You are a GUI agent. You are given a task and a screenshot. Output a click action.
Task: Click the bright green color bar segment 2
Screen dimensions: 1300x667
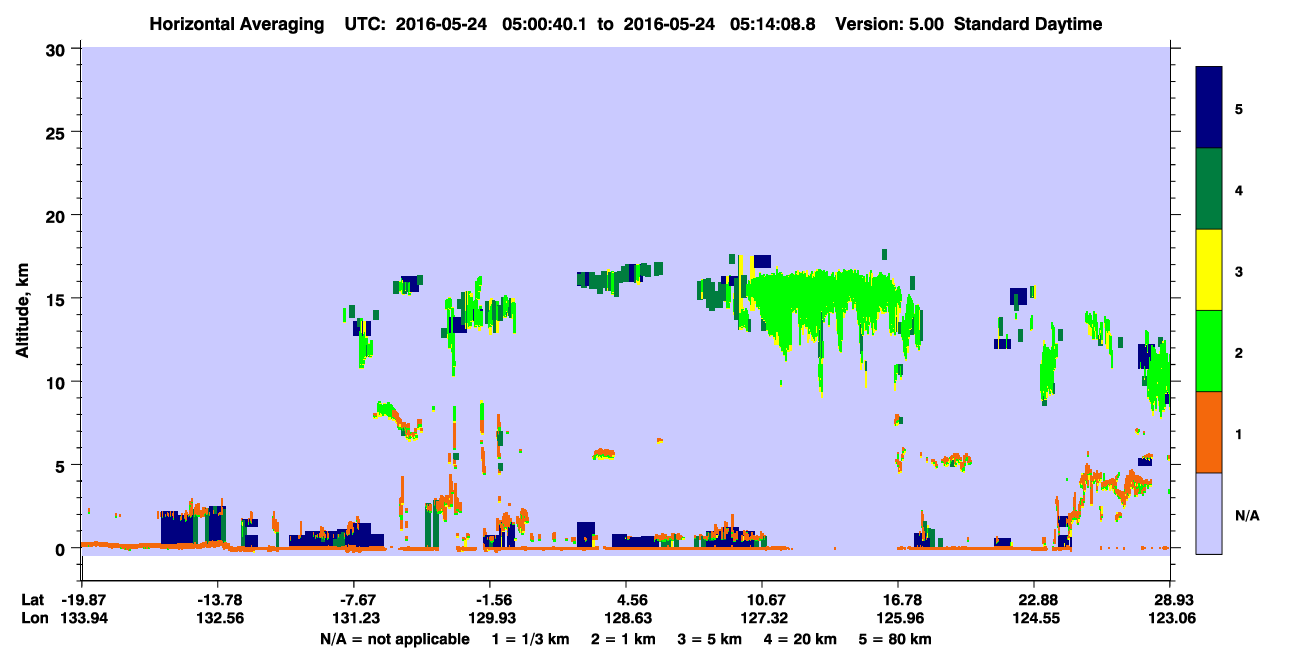pos(1209,350)
